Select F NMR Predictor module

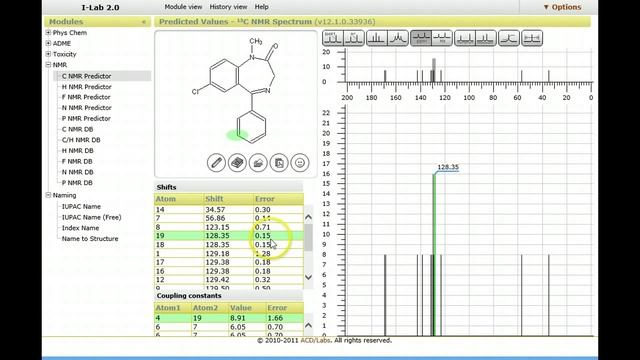[86, 97]
